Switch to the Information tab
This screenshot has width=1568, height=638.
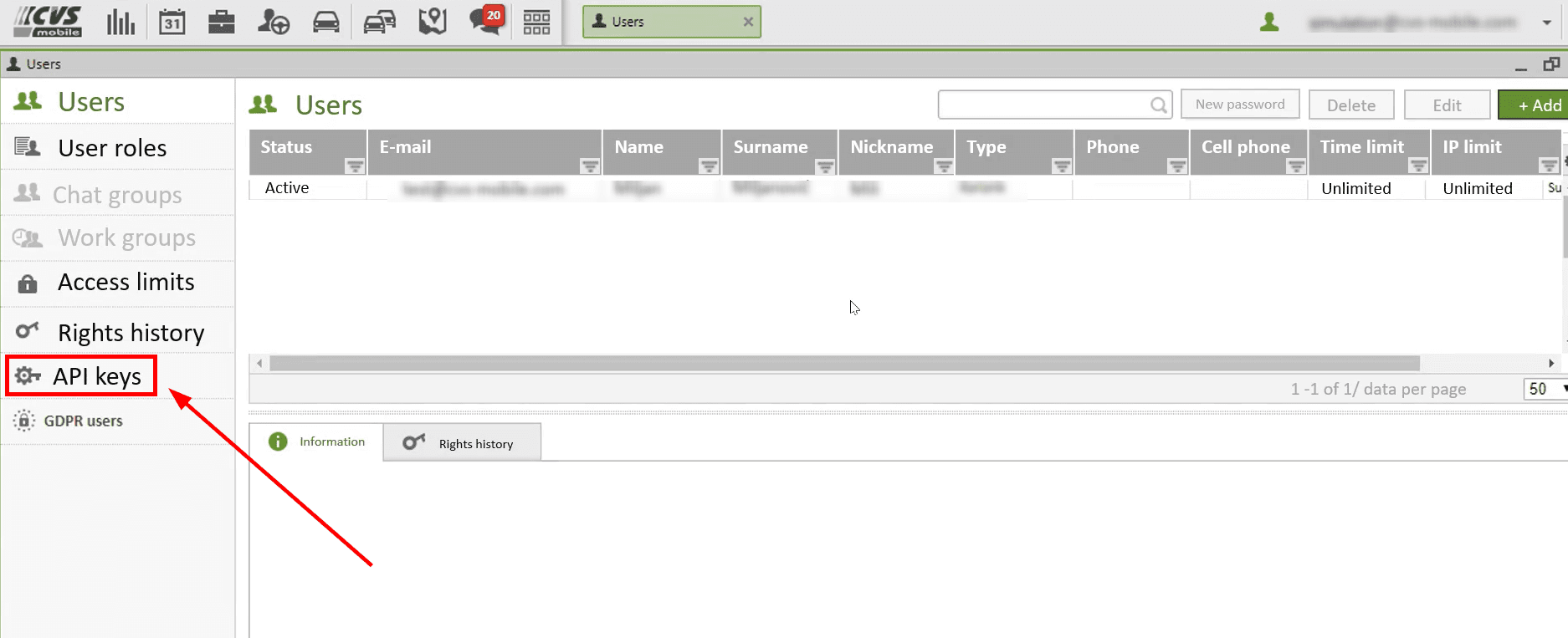point(317,441)
